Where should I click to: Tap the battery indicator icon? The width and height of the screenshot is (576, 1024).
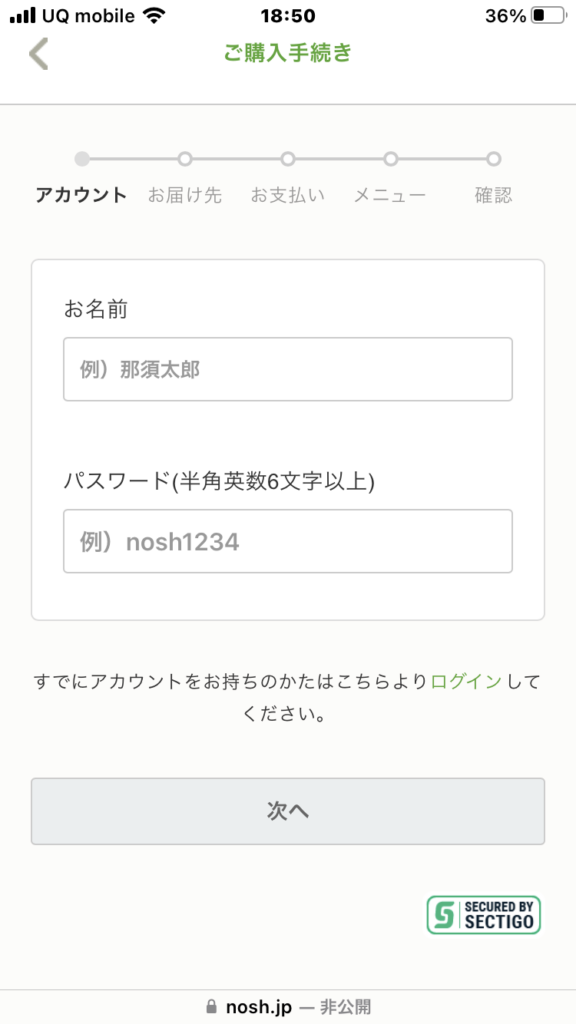pyautogui.click(x=549, y=16)
